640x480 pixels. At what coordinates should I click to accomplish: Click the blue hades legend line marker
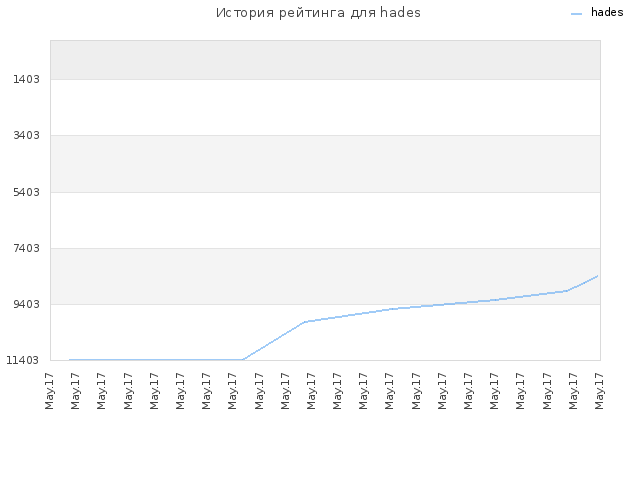click(x=576, y=14)
